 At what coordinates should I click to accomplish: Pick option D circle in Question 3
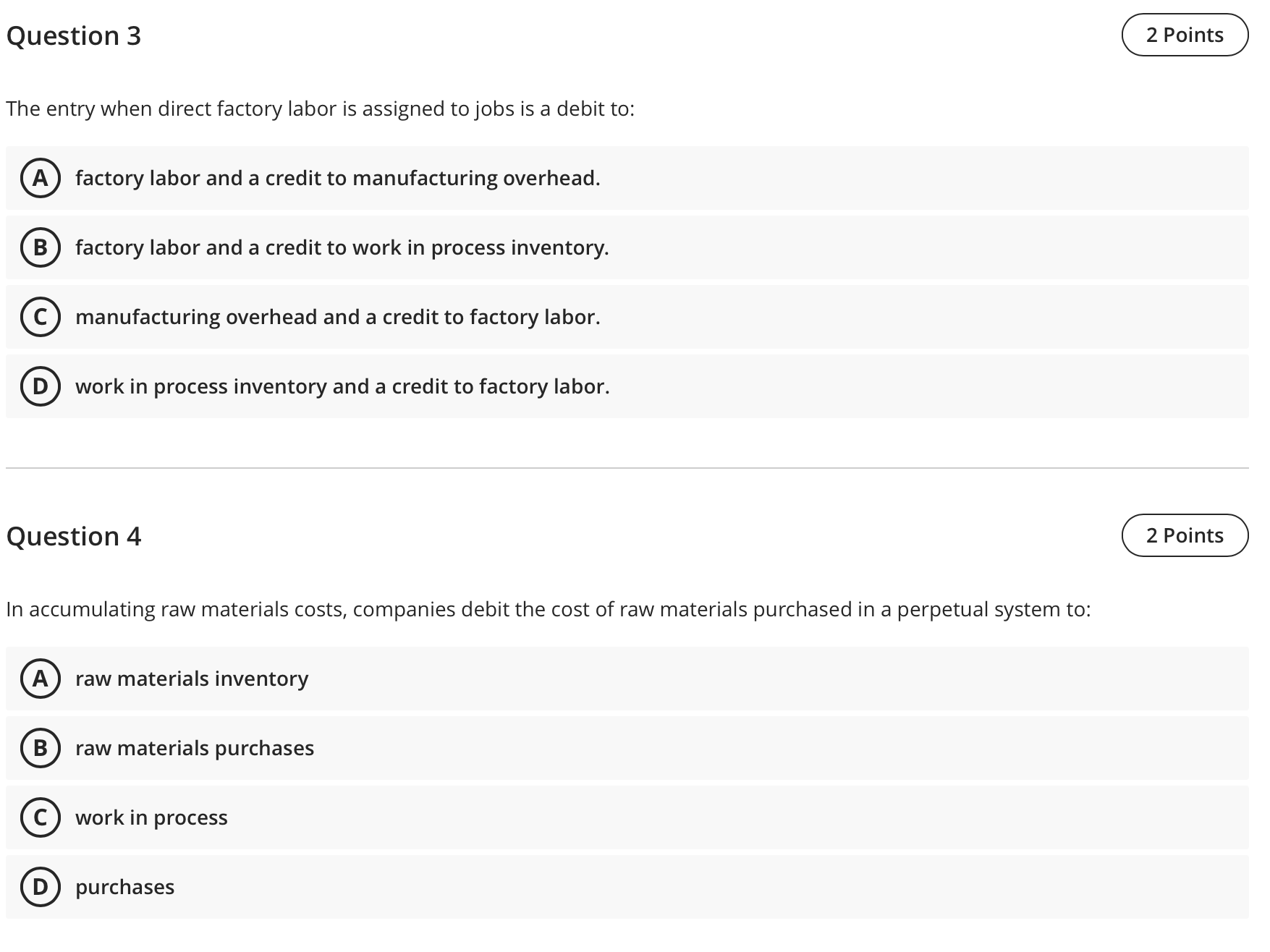(x=41, y=386)
